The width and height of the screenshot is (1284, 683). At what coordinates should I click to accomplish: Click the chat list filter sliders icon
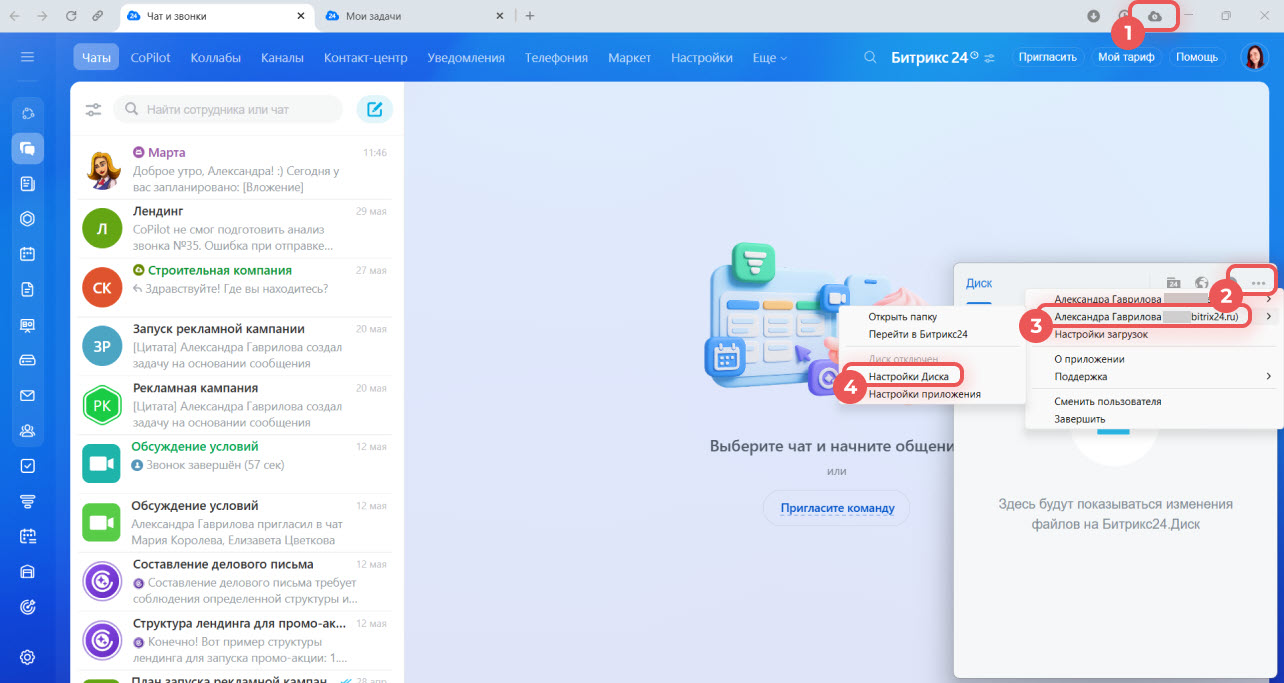(x=93, y=110)
